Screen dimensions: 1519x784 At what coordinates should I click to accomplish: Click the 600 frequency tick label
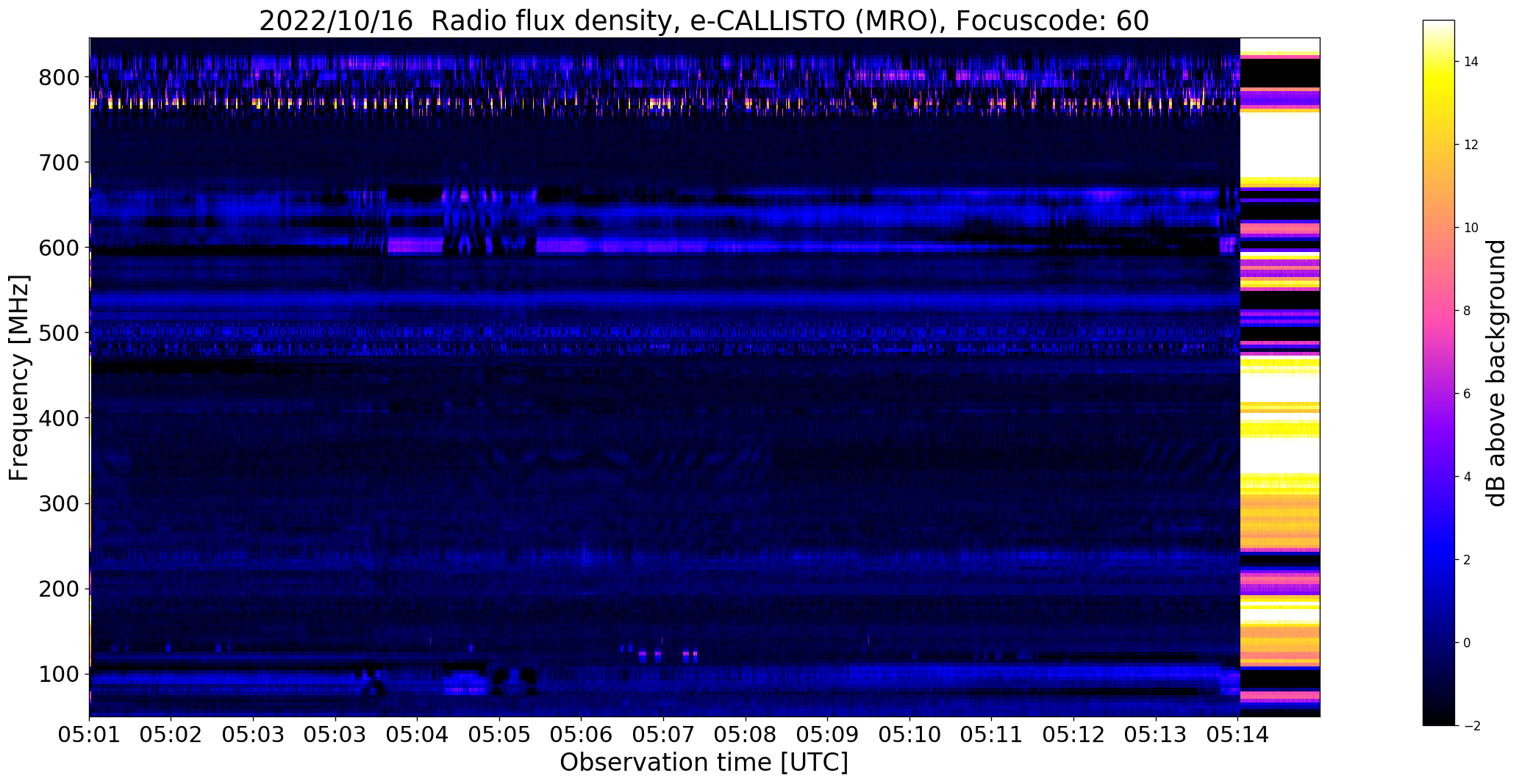(59, 248)
